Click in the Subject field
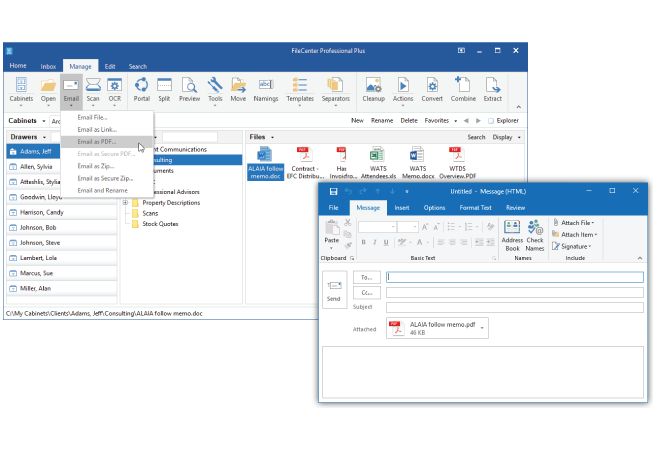 point(514,307)
